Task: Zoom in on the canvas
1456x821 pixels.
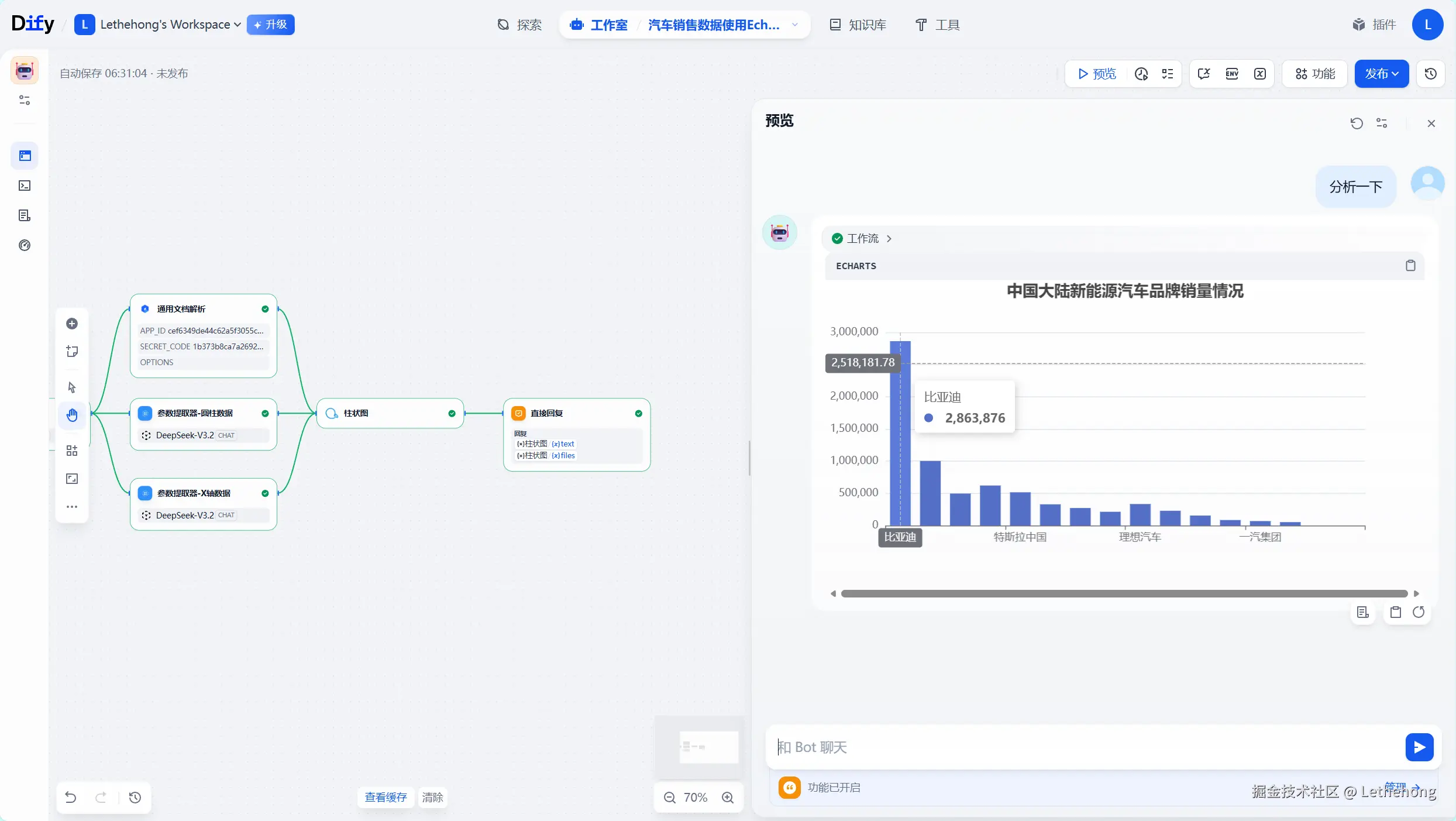Action: pos(728,798)
